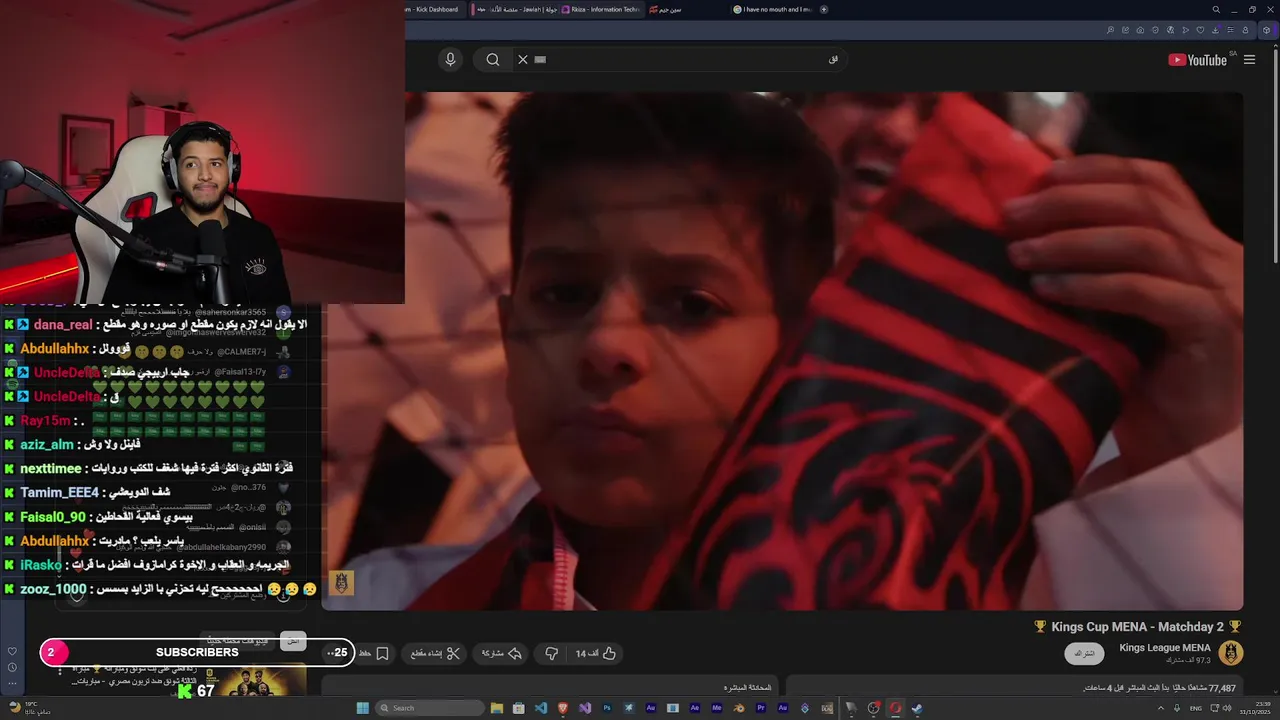Viewport: 1280px width, 720px height.
Task: Open the Kings League MENA channel avatar
Action: pyautogui.click(x=1231, y=653)
